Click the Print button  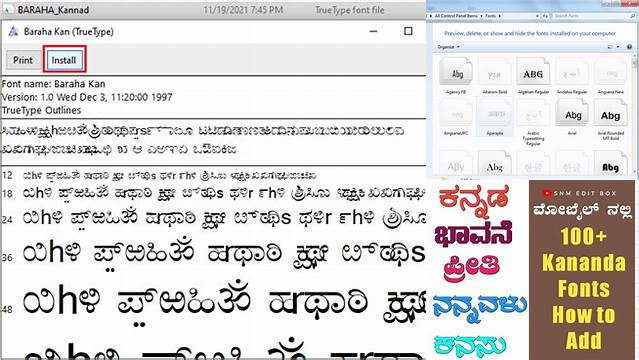point(23,60)
